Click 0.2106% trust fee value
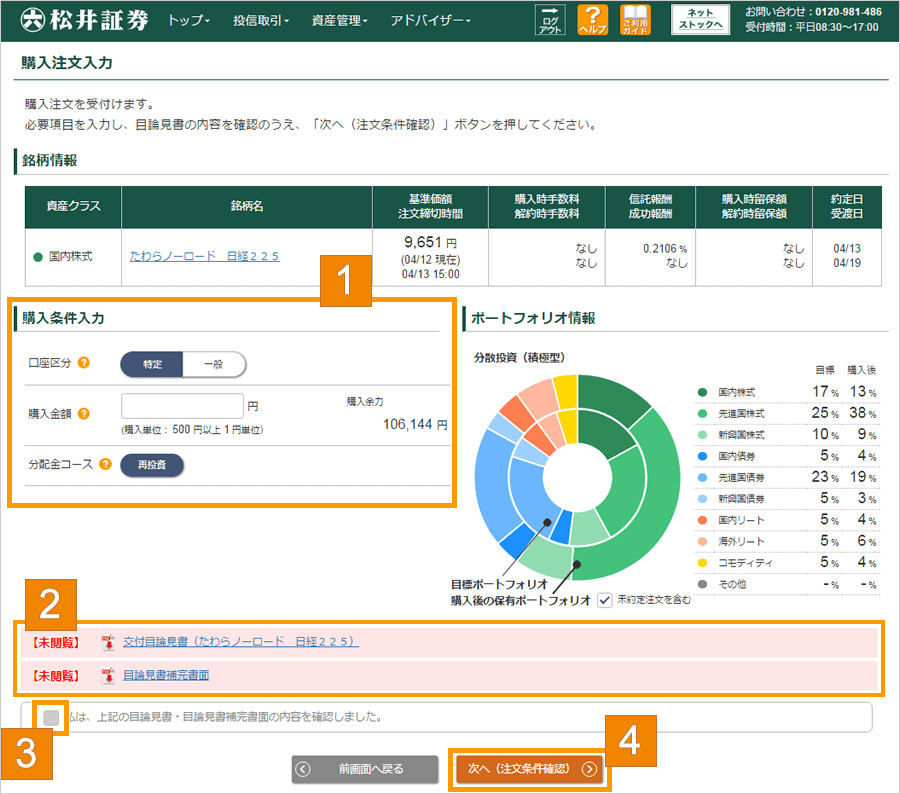The image size is (900, 794). [665, 249]
